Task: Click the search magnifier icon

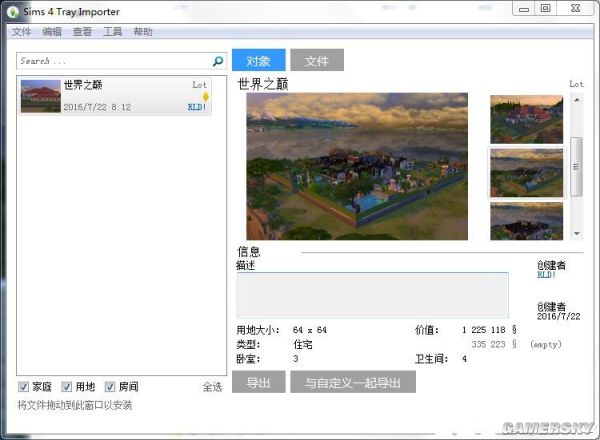Action: click(x=218, y=61)
